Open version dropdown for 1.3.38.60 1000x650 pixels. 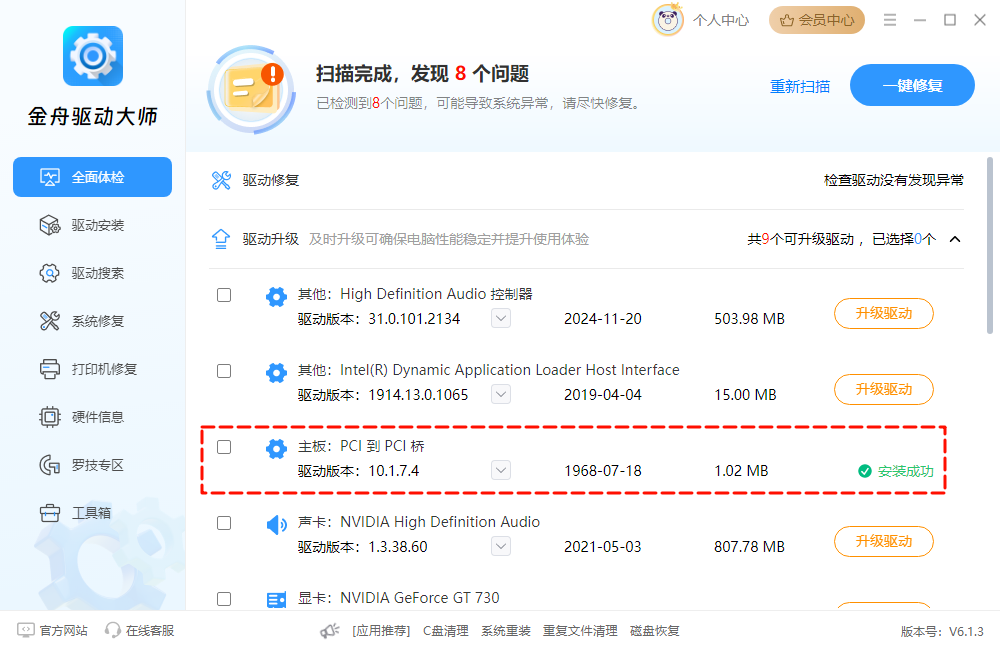point(501,546)
